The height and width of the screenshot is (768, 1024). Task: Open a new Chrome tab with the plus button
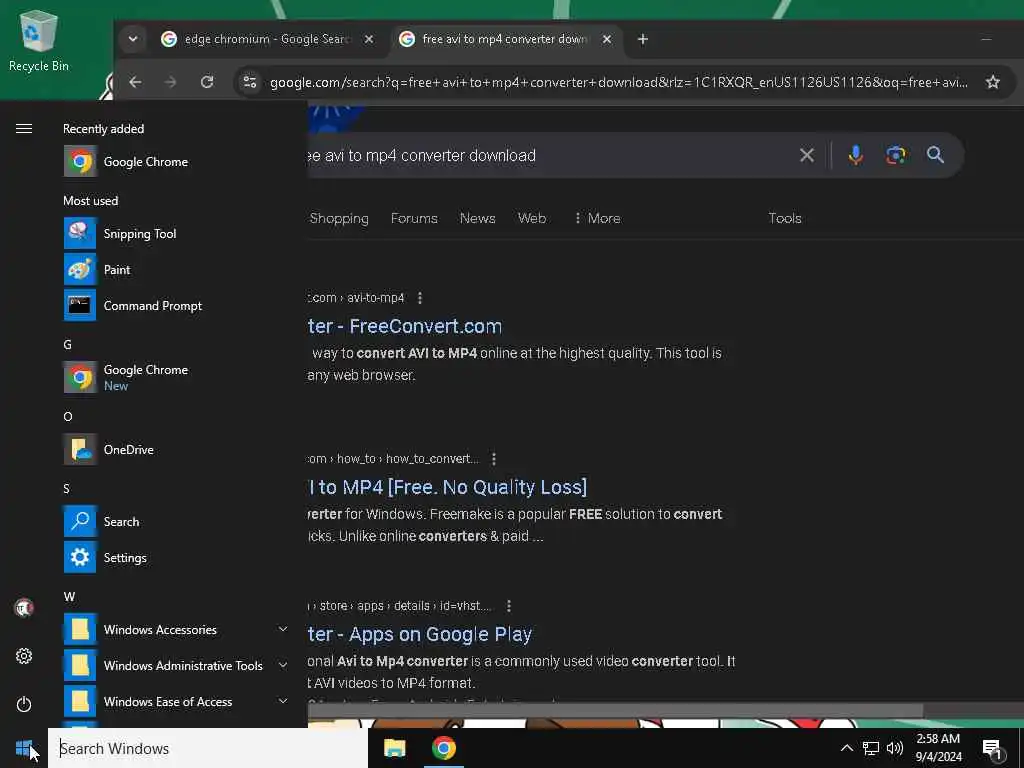click(643, 39)
